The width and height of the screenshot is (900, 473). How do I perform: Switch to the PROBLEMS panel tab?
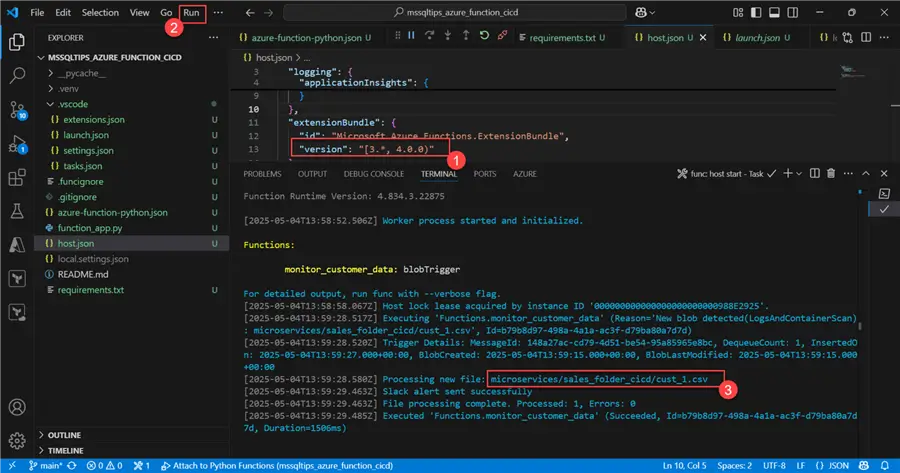coord(262,174)
